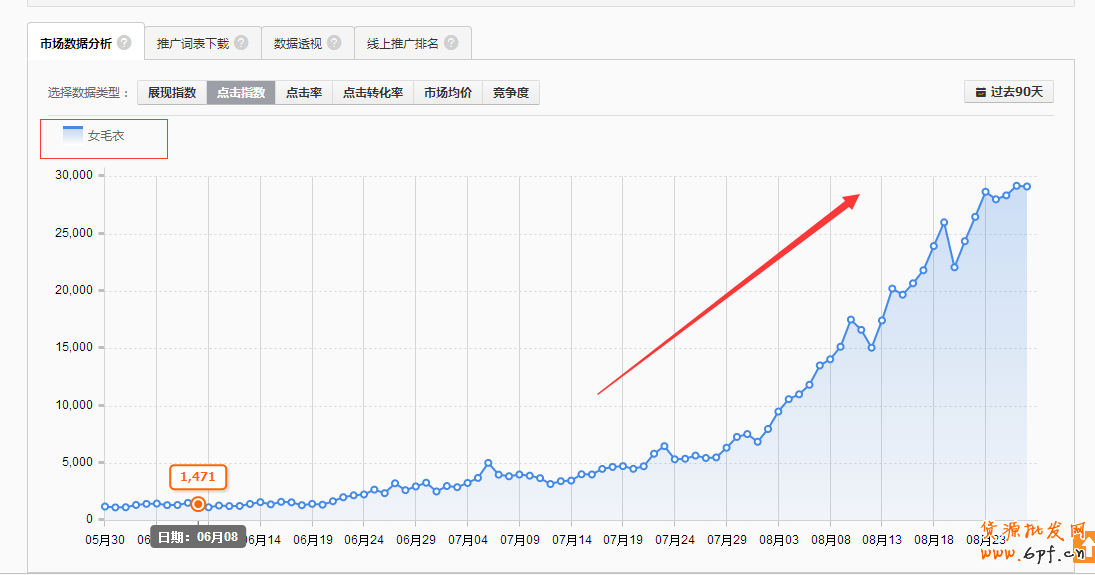Go to the 数据透视 tab

point(298,43)
